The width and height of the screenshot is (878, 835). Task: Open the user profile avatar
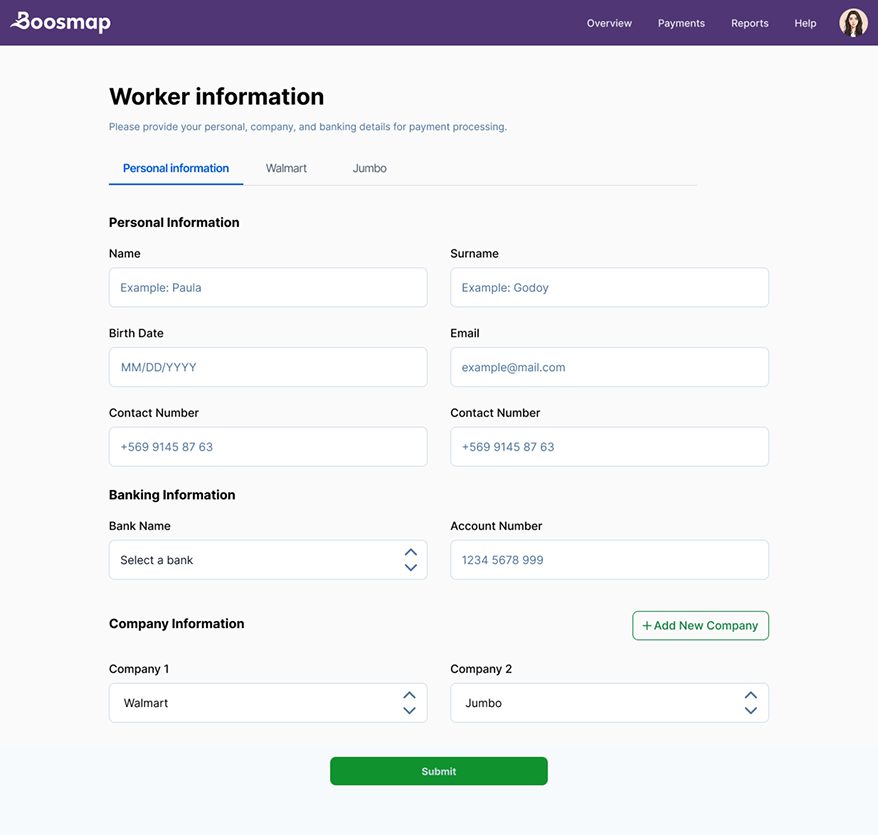(x=853, y=23)
